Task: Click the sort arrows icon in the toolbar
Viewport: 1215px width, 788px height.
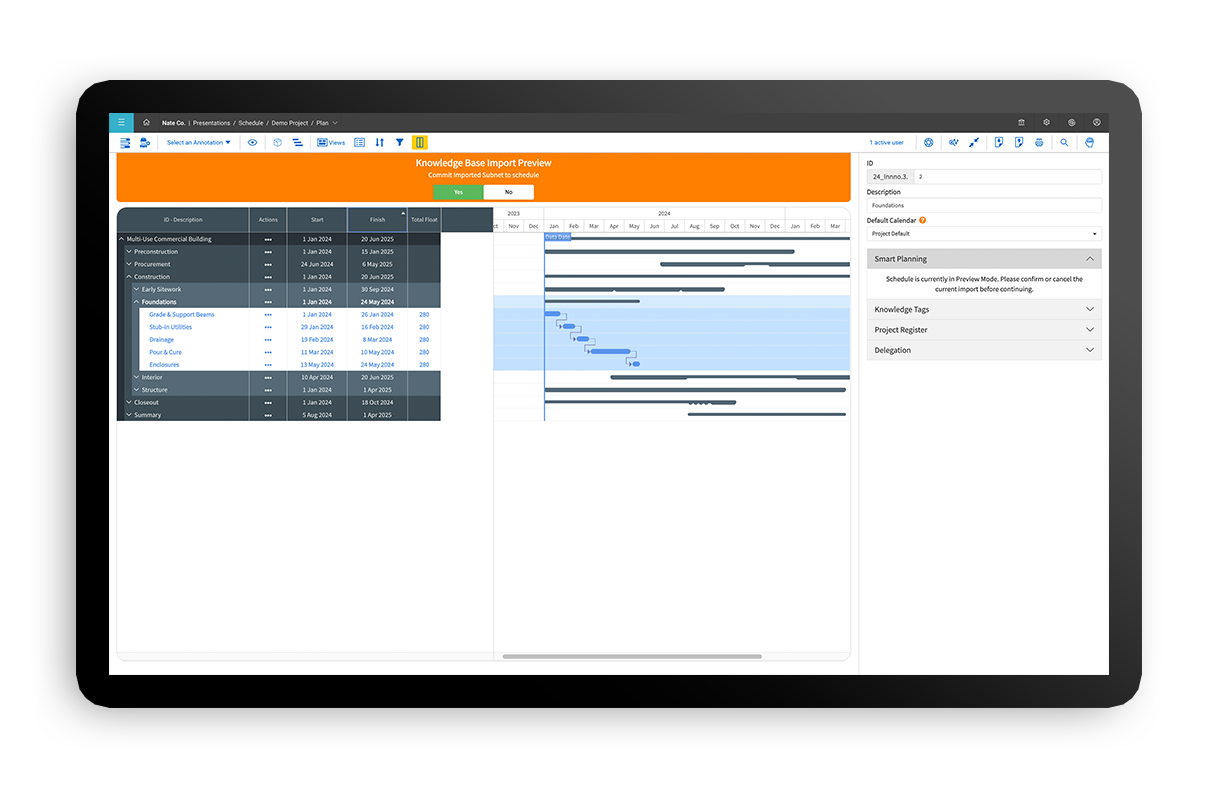Action: click(380, 143)
